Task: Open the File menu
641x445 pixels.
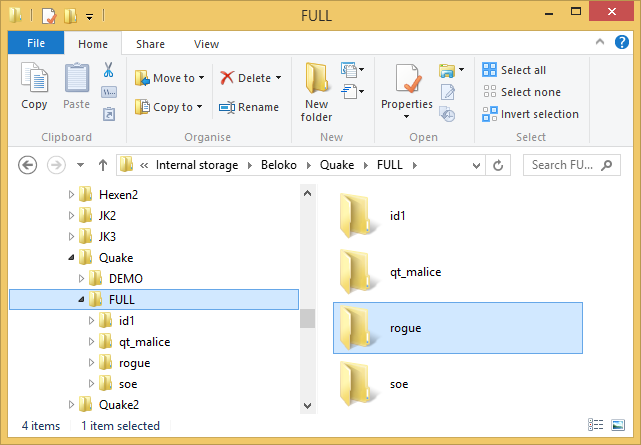Action: coord(35,44)
